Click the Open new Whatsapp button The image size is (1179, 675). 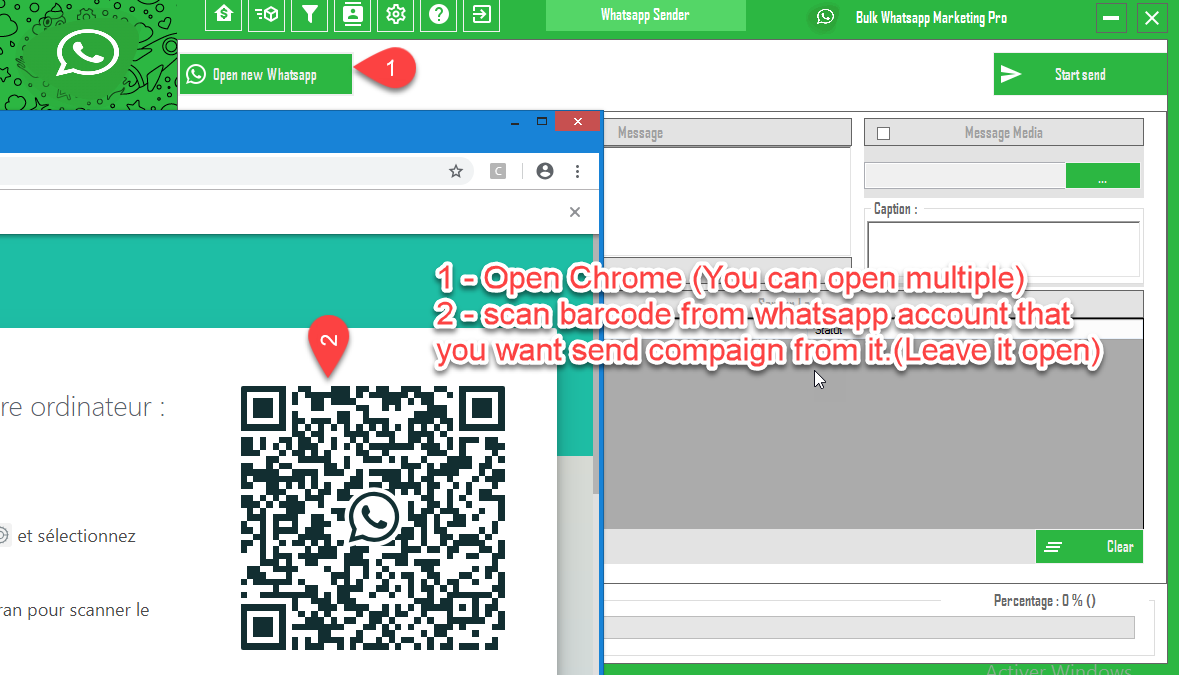(x=266, y=75)
